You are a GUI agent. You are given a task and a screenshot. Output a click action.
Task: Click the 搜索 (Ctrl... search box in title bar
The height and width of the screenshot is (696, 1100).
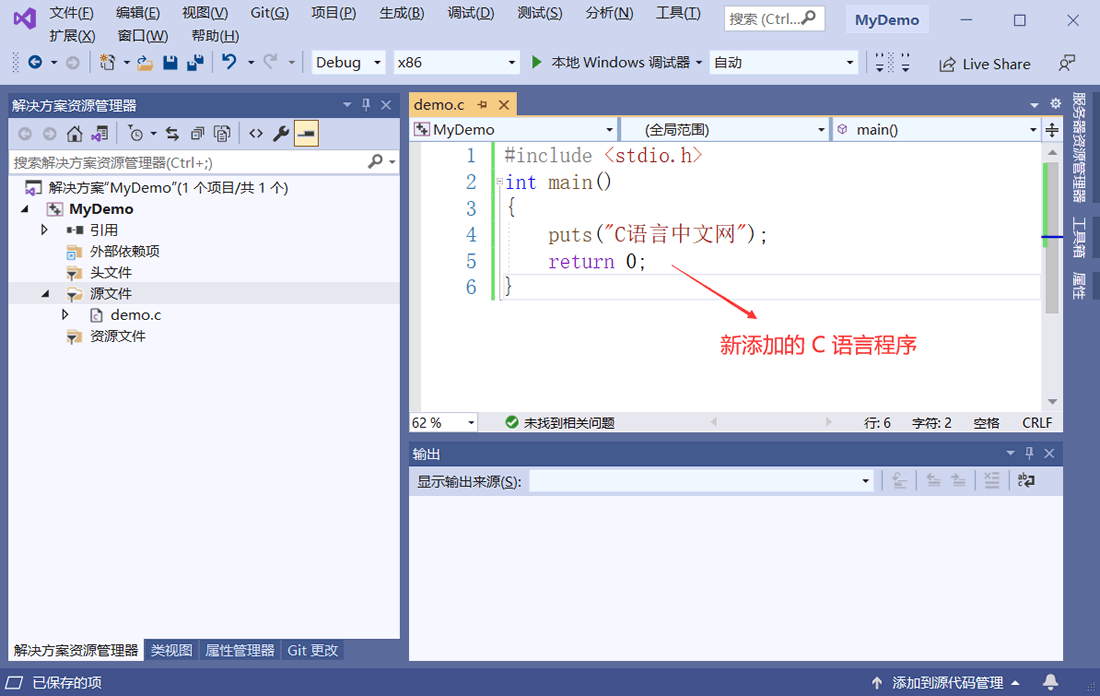click(774, 19)
